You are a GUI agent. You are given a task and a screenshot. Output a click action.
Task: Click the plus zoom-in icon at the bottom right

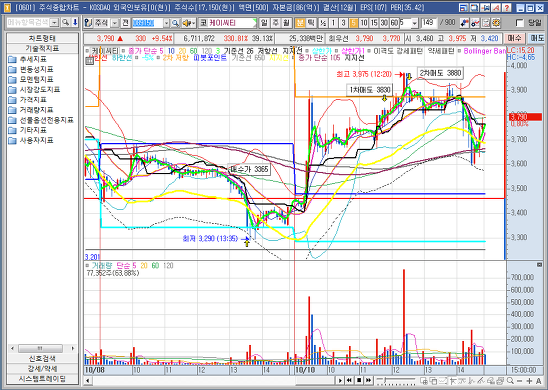click(x=529, y=381)
